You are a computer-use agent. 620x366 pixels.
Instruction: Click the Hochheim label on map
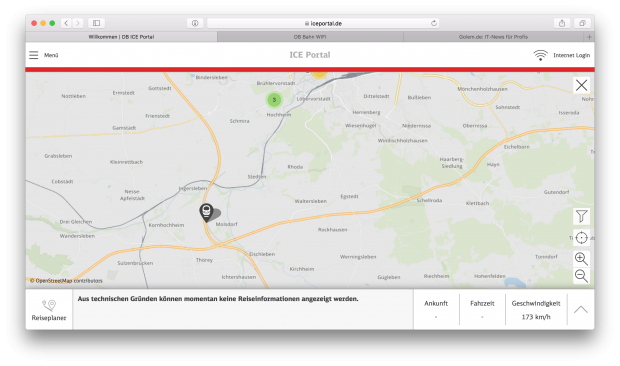(279, 115)
